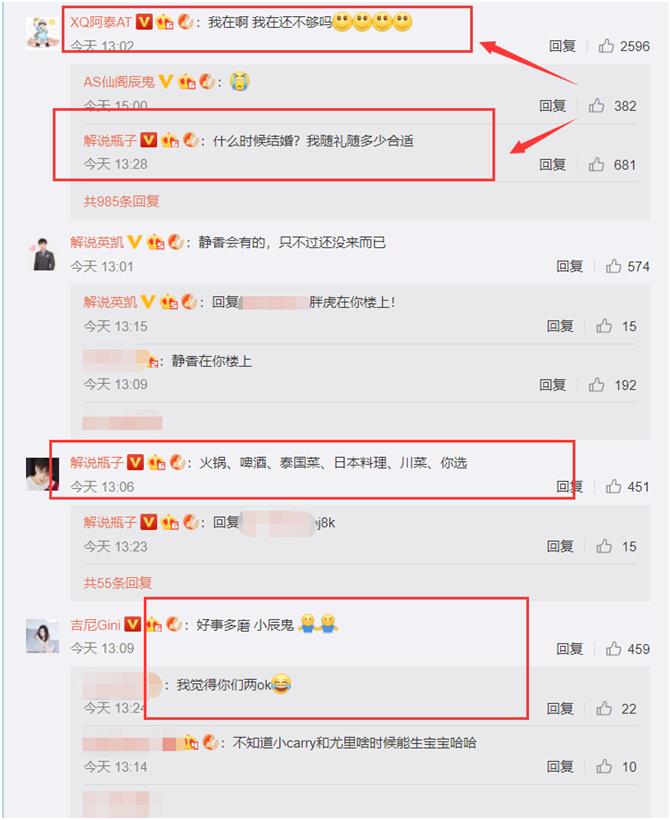Like the comment showing 382 likes

point(597,106)
